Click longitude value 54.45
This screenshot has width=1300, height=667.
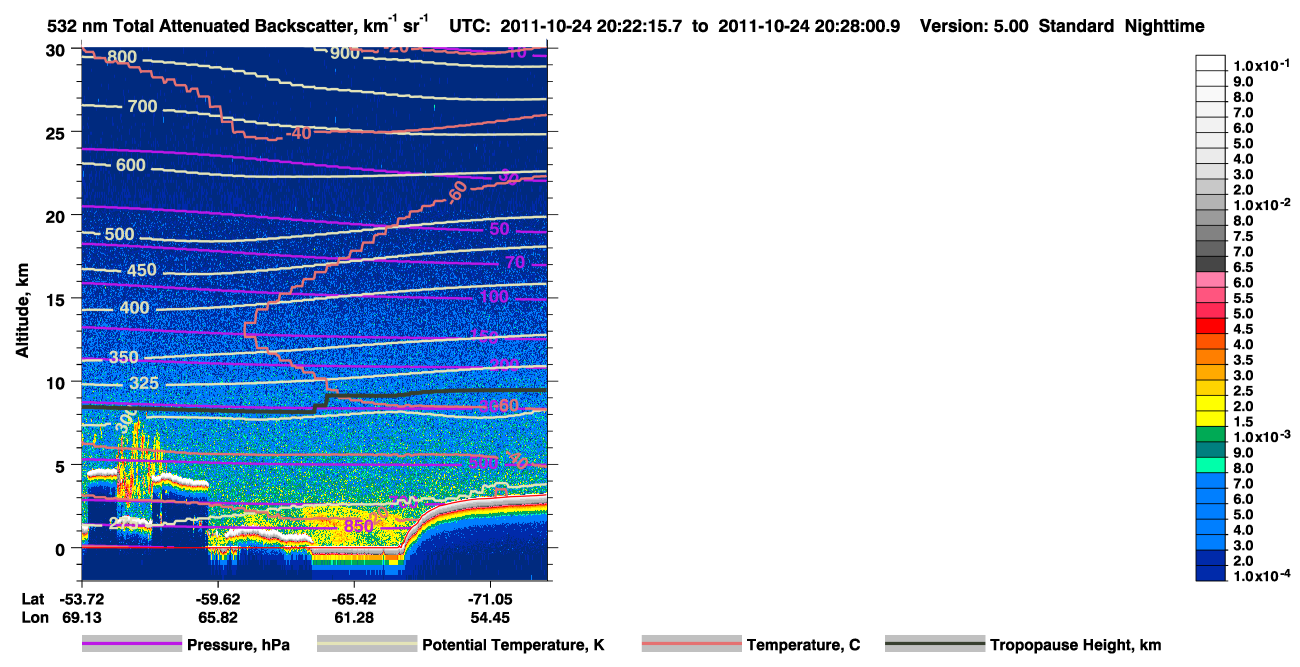pyautogui.click(x=490, y=617)
